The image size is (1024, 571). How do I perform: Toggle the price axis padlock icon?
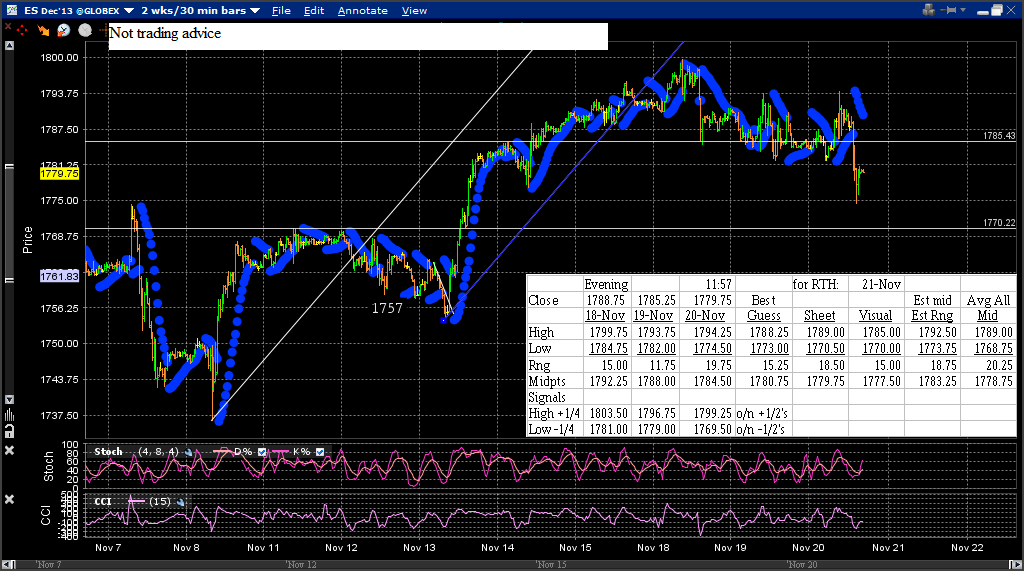pos(9,431)
